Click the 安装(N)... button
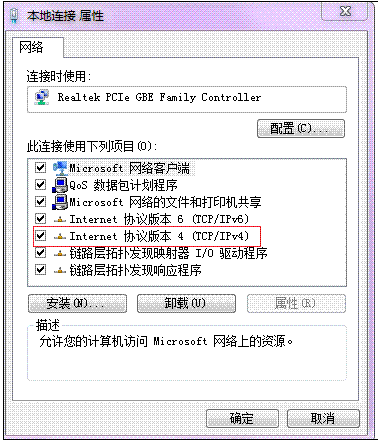The height and width of the screenshot is (443, 378). (x=77, y=303)
